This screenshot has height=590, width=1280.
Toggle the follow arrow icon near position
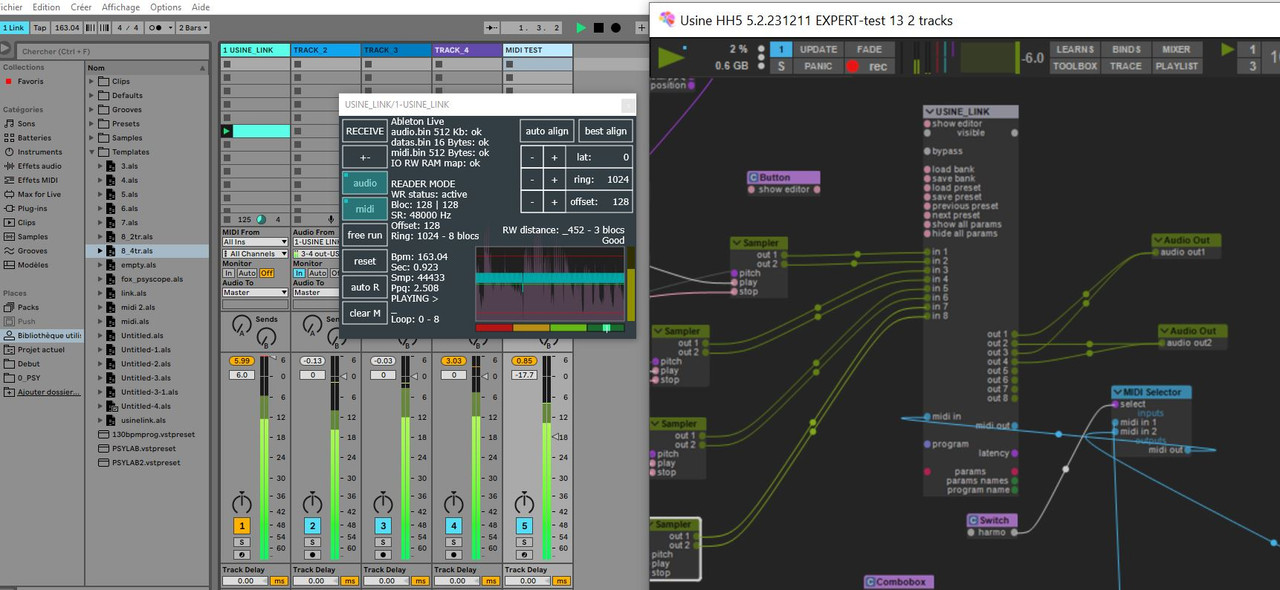[x=491, y=28]
